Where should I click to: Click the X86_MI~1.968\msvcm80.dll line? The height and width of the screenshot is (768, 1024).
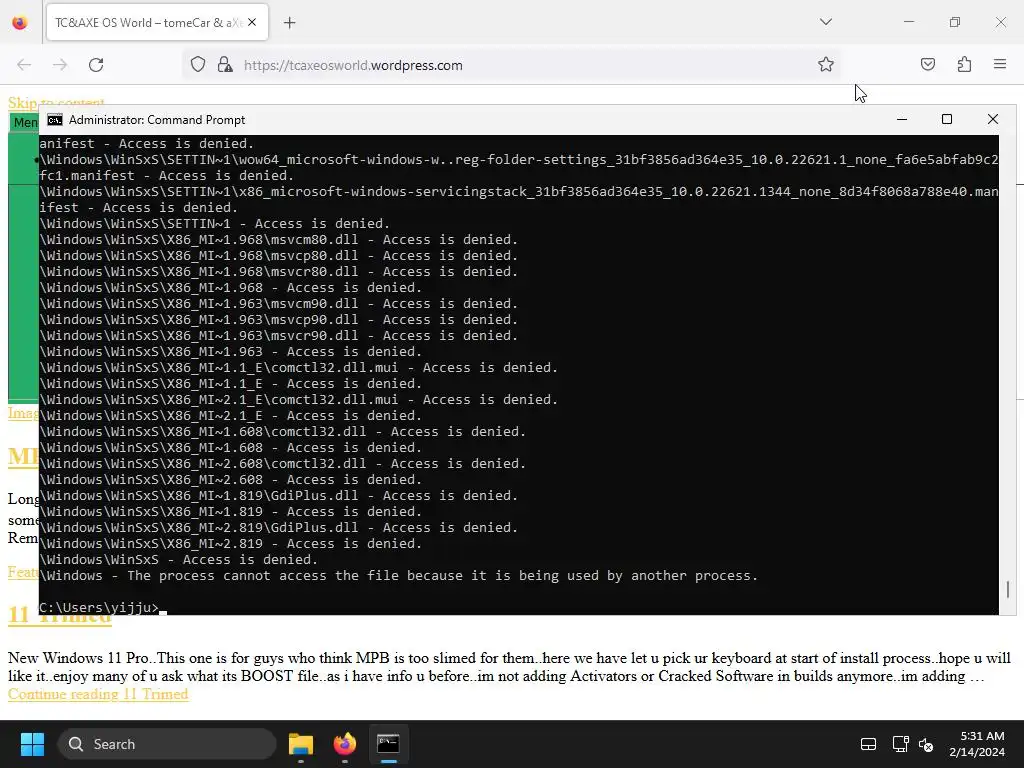278,240
